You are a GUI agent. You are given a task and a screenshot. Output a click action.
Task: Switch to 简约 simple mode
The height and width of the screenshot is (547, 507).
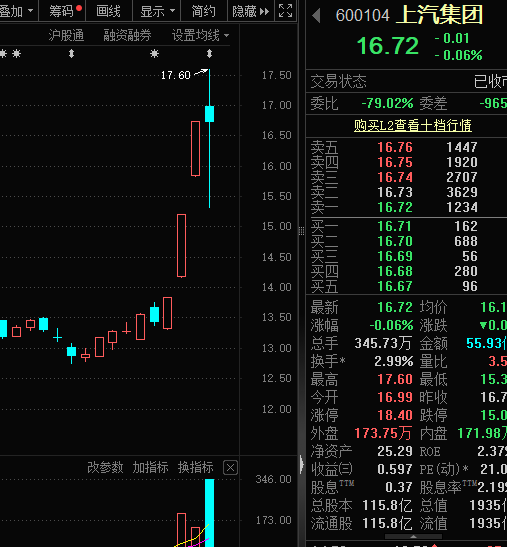tap(203, 12)
